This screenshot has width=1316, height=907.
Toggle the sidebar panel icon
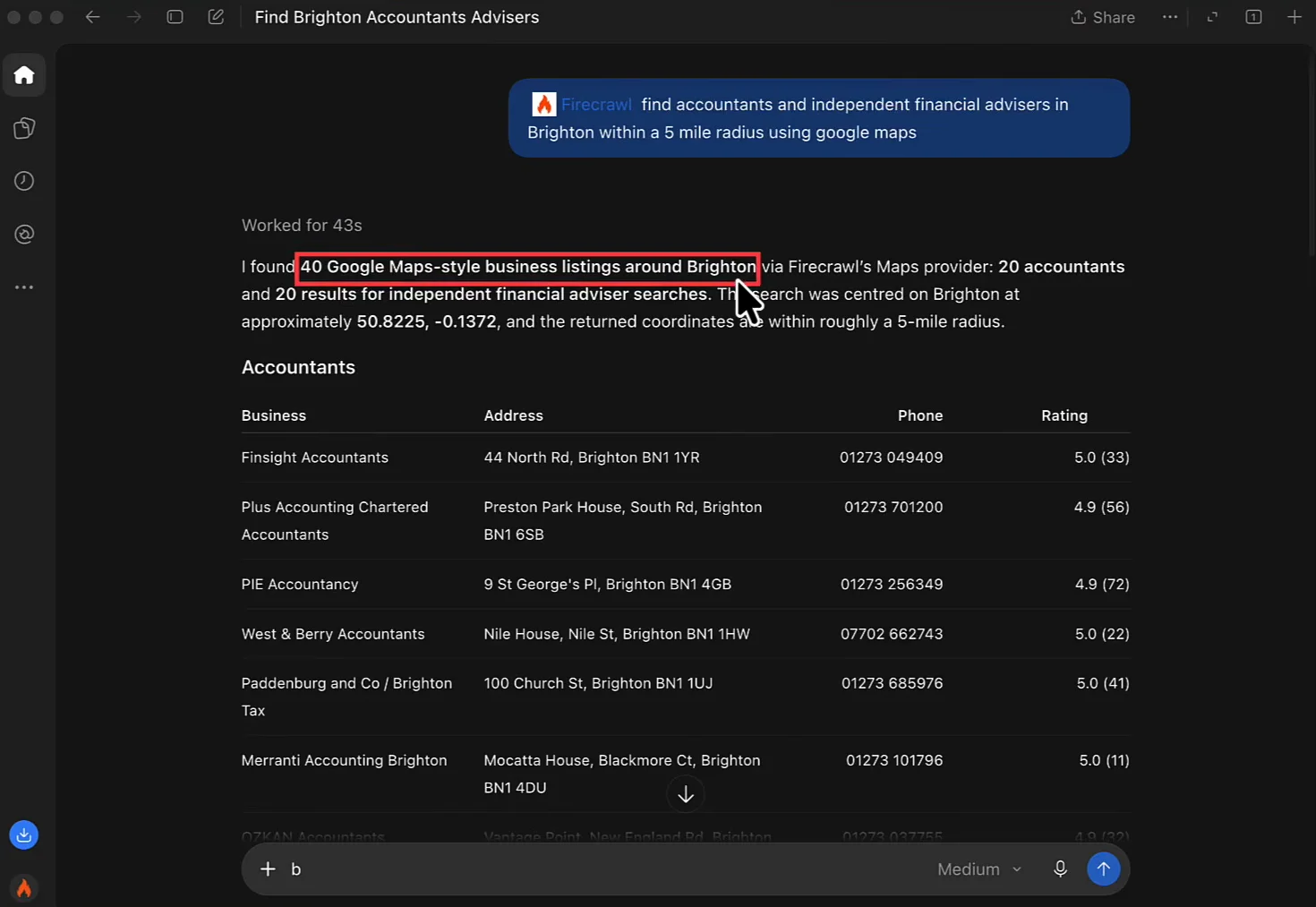point(175,17)
